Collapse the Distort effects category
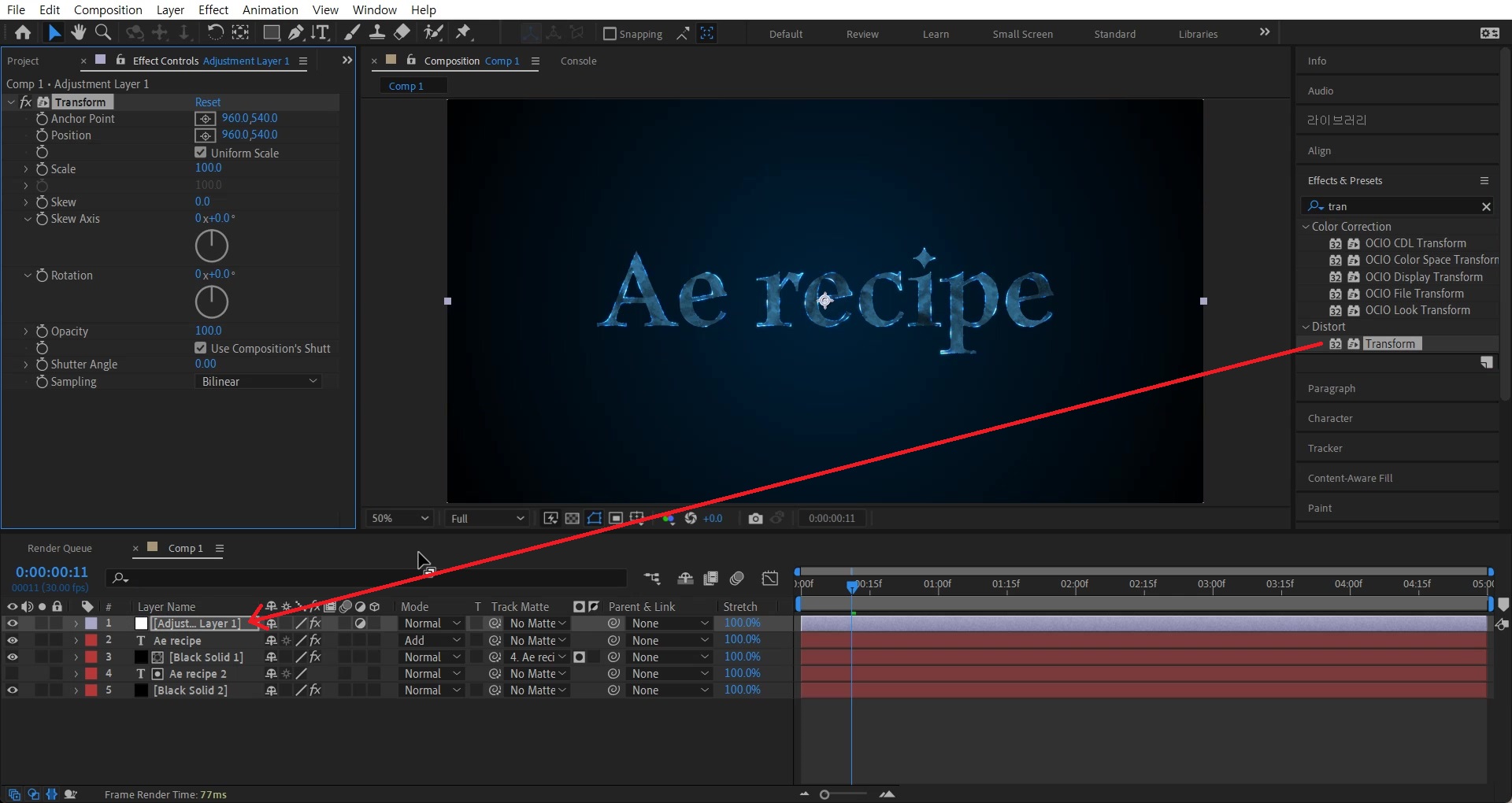The image size is (1512, 803). coord(1306,327)
